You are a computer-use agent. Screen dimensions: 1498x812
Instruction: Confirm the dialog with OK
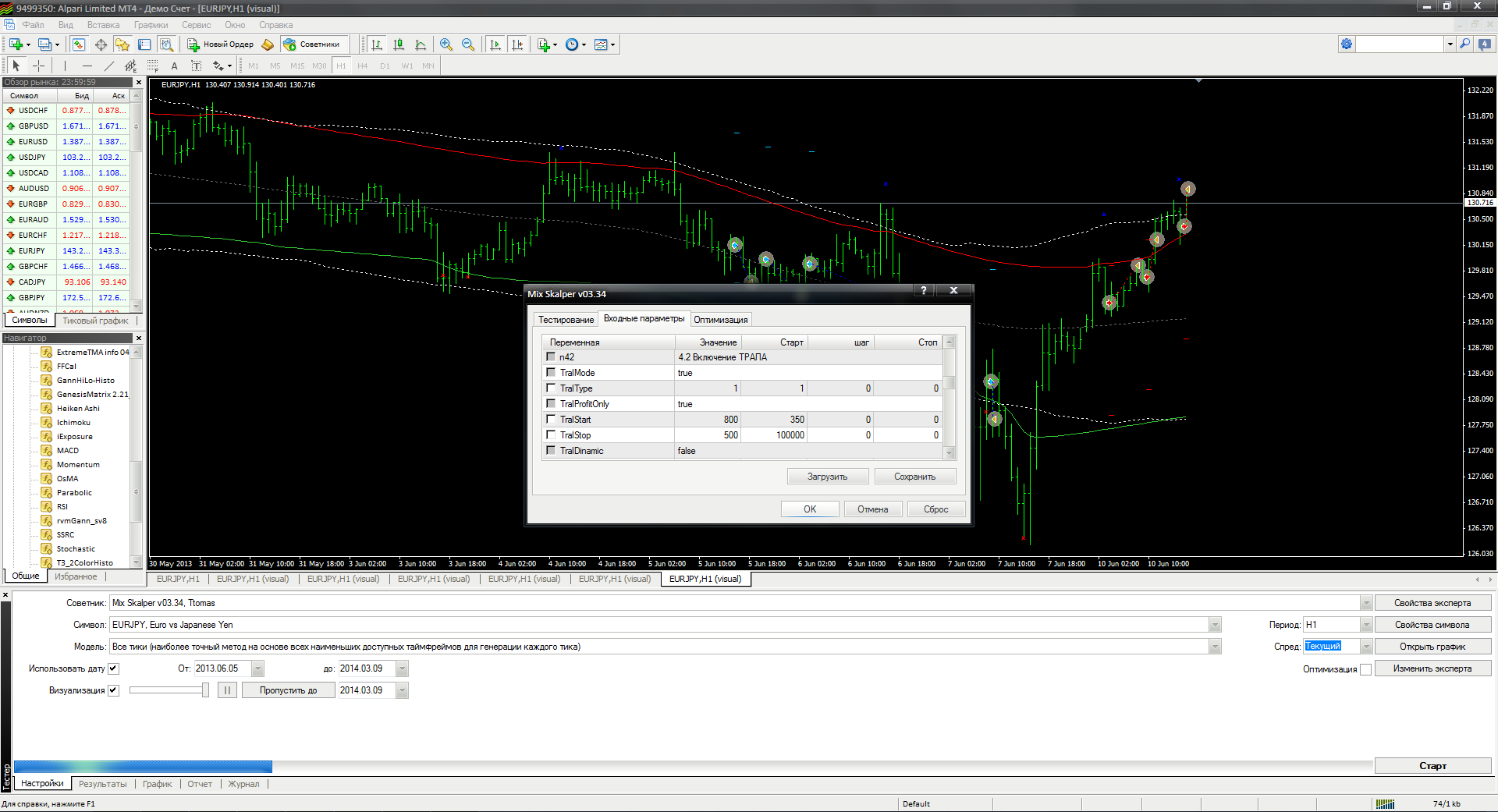(x=810, y=509)
